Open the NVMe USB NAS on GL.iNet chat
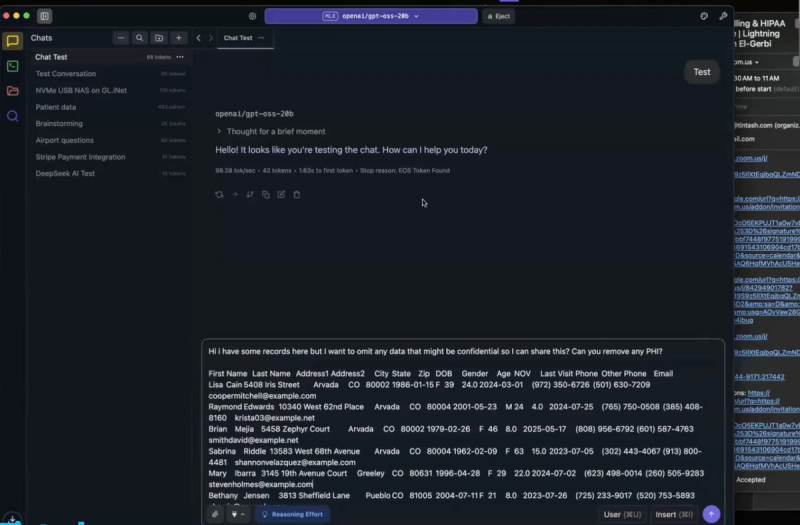Viewport: 800px width, 525px height. [110, 90]
